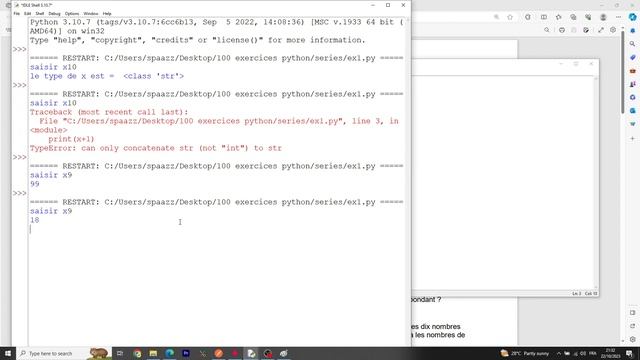Viewport: 640px width, 360px height.
Task: Open Microsoft Edge from the taskbar
Action: [170, 353]
